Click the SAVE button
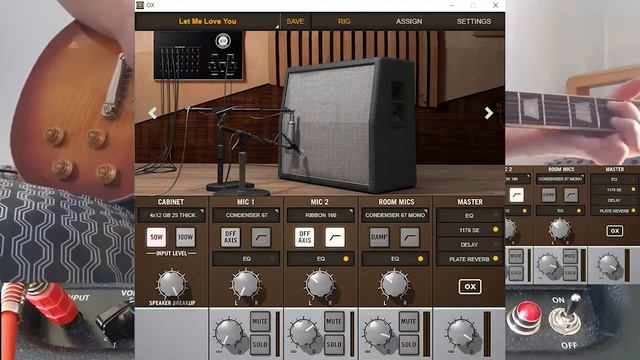This screenshot has width=640, height=360. point(295,21)
